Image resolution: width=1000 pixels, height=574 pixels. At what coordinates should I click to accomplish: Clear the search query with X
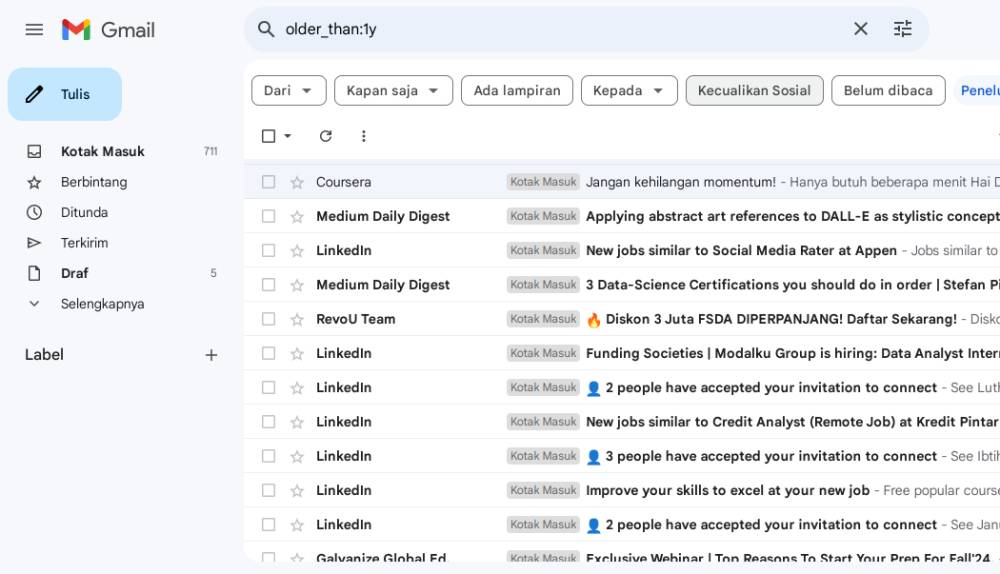[x=860, y=29]
